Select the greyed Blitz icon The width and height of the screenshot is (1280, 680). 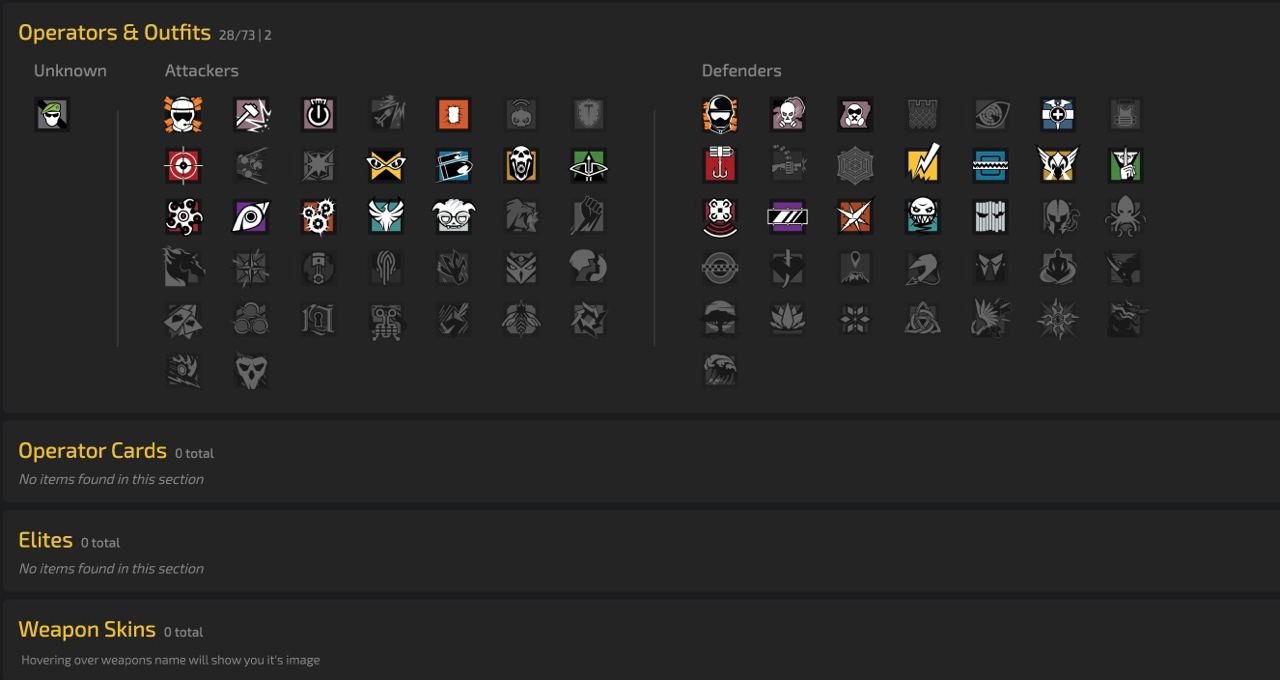click(x=318, y=166)
